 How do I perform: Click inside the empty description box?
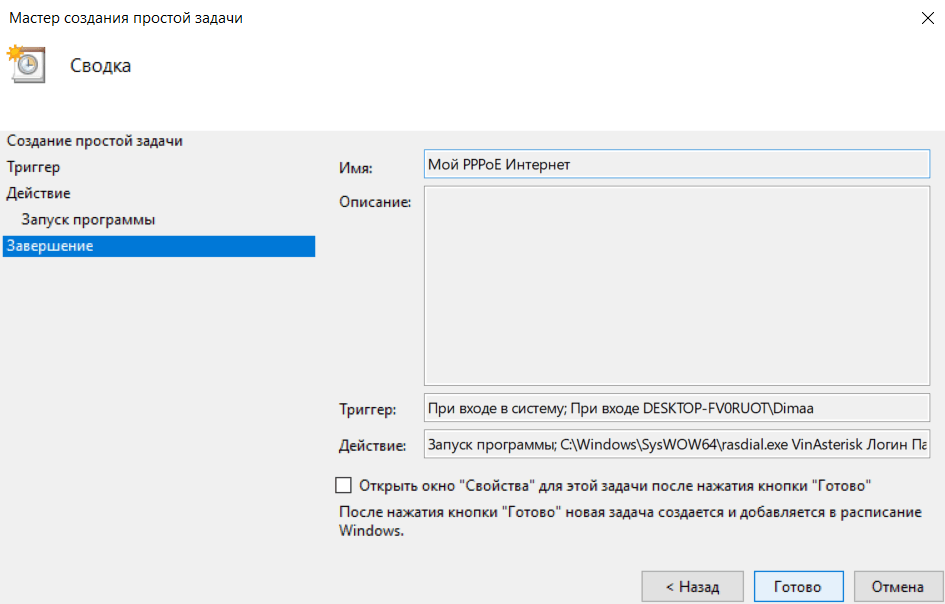click(676, 287)
